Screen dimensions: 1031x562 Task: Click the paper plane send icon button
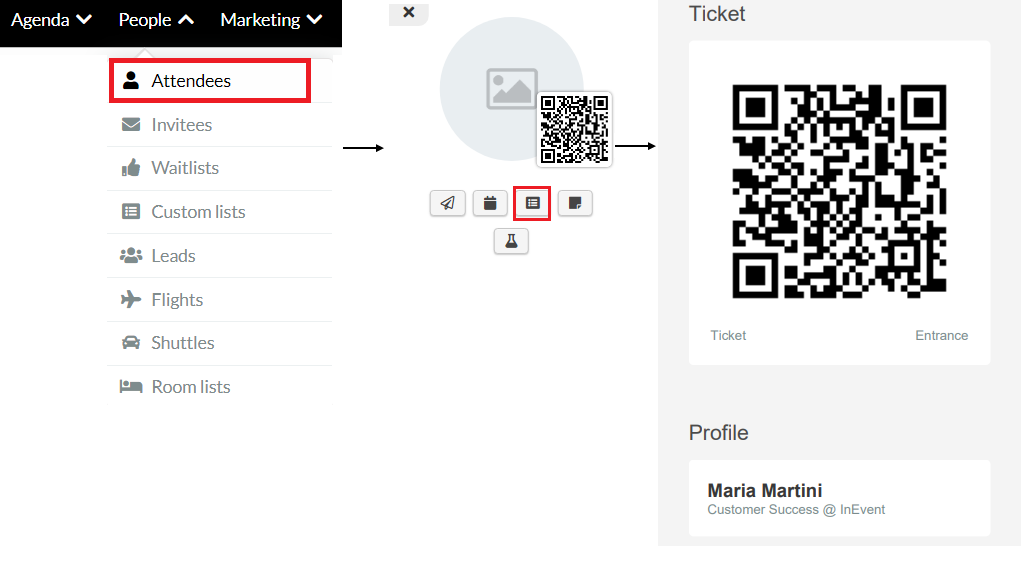(x=448, y=203)
